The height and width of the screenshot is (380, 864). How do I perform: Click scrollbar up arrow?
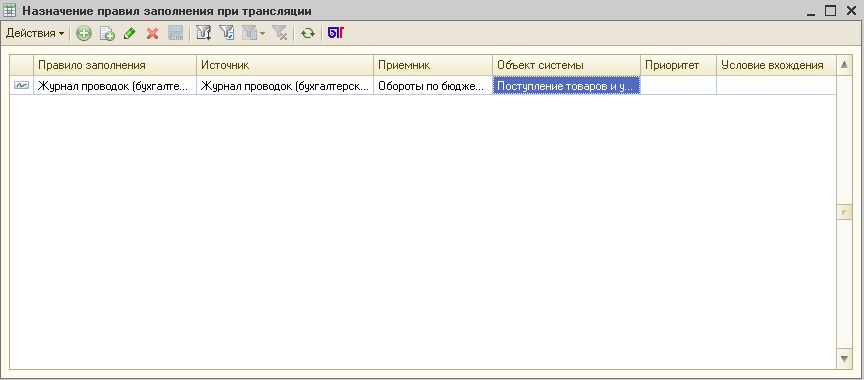tap(844, 65)
